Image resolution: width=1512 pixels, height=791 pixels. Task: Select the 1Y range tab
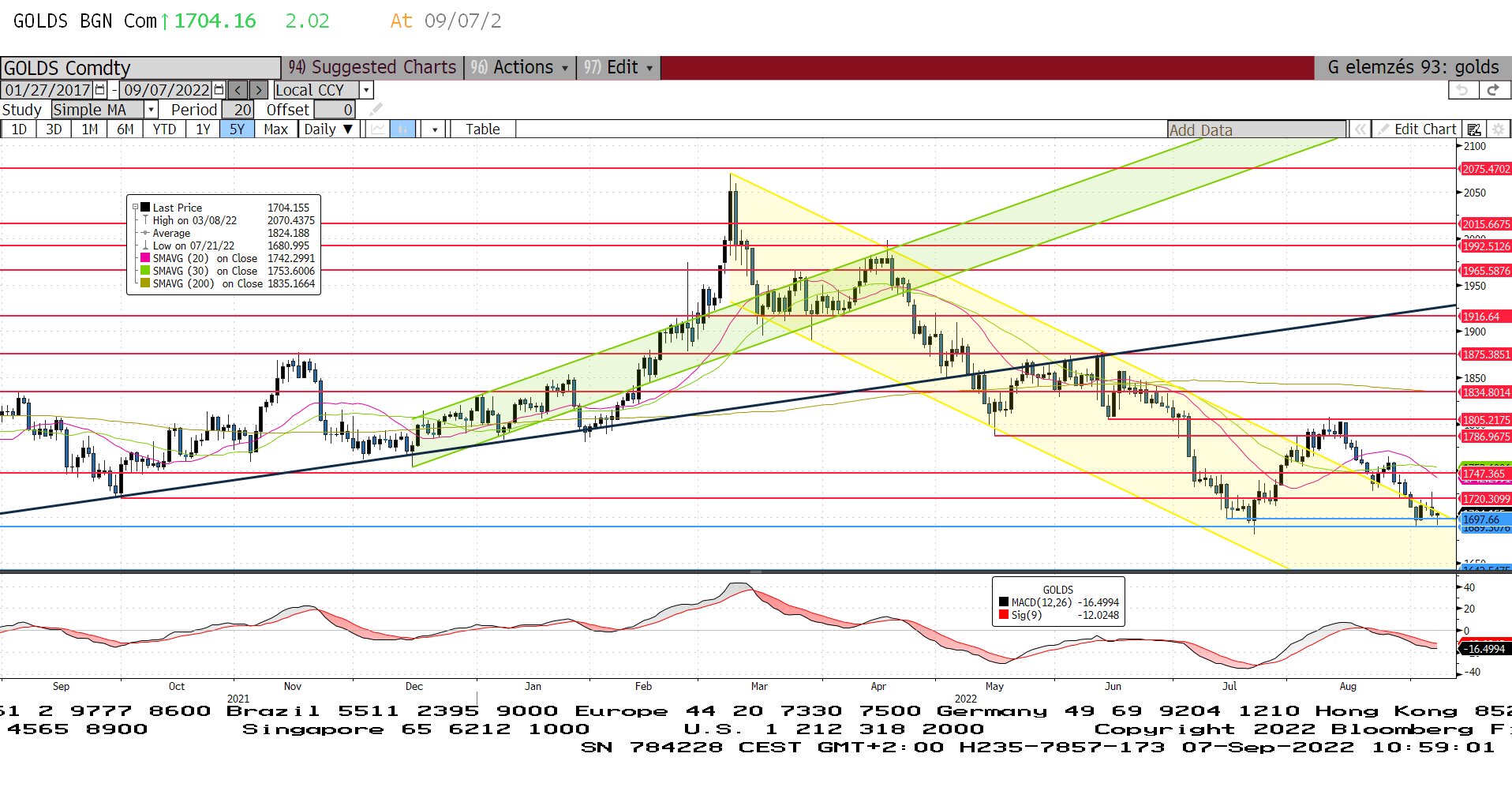(x=203, y=129)
